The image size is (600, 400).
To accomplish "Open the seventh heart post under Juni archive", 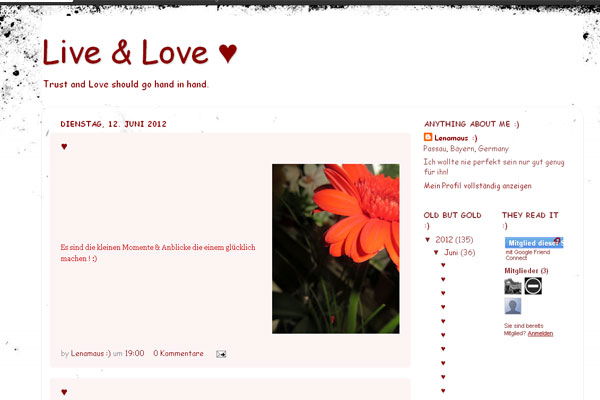I will click(443, 349).
